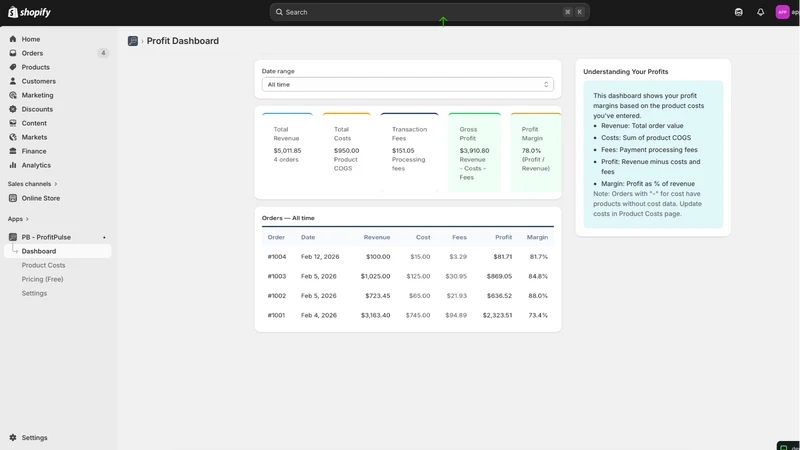Click the Analytics bar chart icon
This screenshot has width=800, height=450.
pos(13,165)
